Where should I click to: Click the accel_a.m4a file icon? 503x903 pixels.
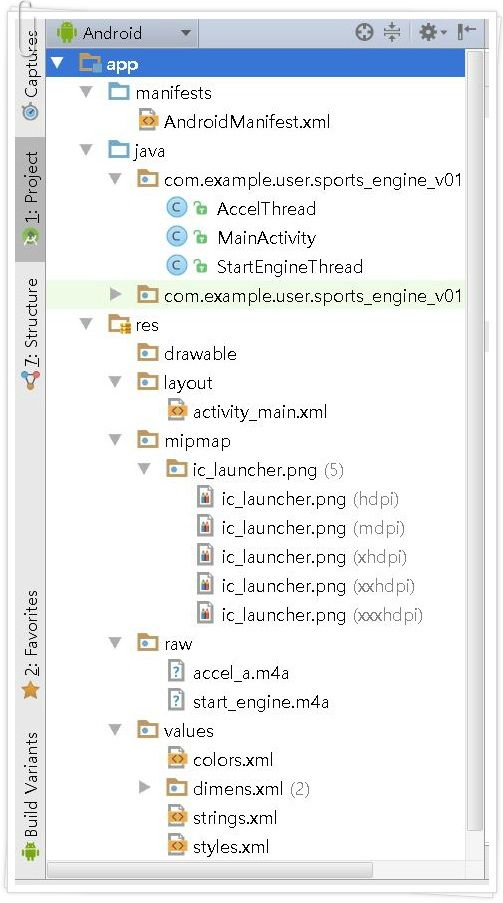[x=176, y=671]
